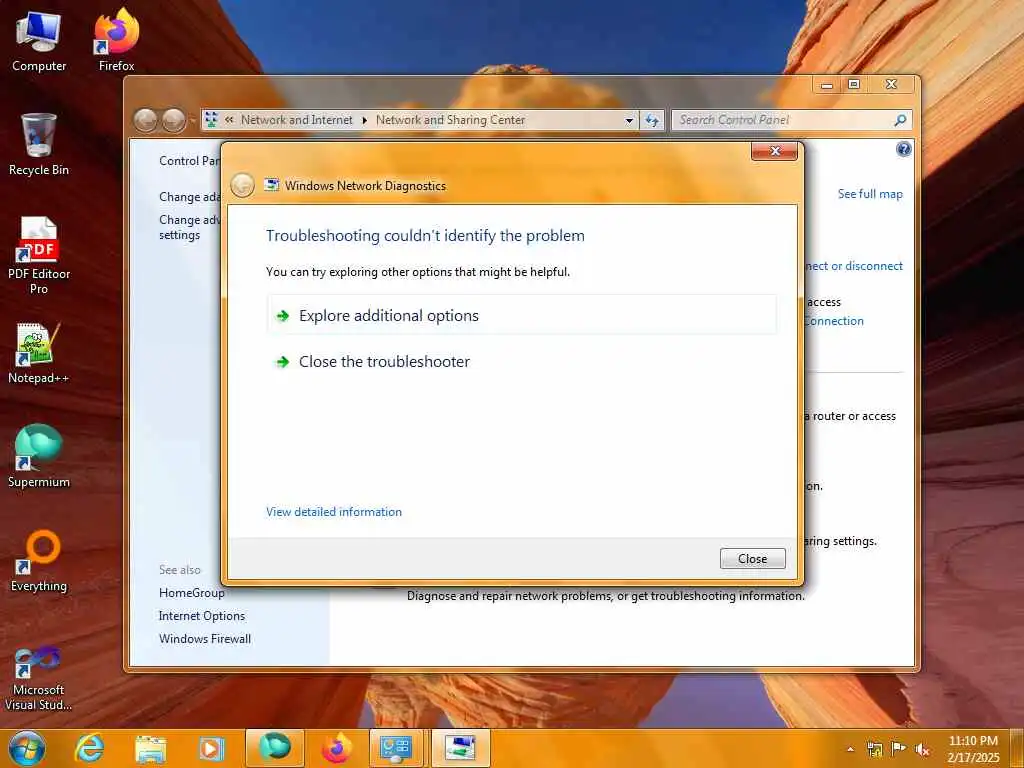This screenshot has width=1024, height=768.
Task: Choose Close the troubleshooter
Action: point(522,362)
